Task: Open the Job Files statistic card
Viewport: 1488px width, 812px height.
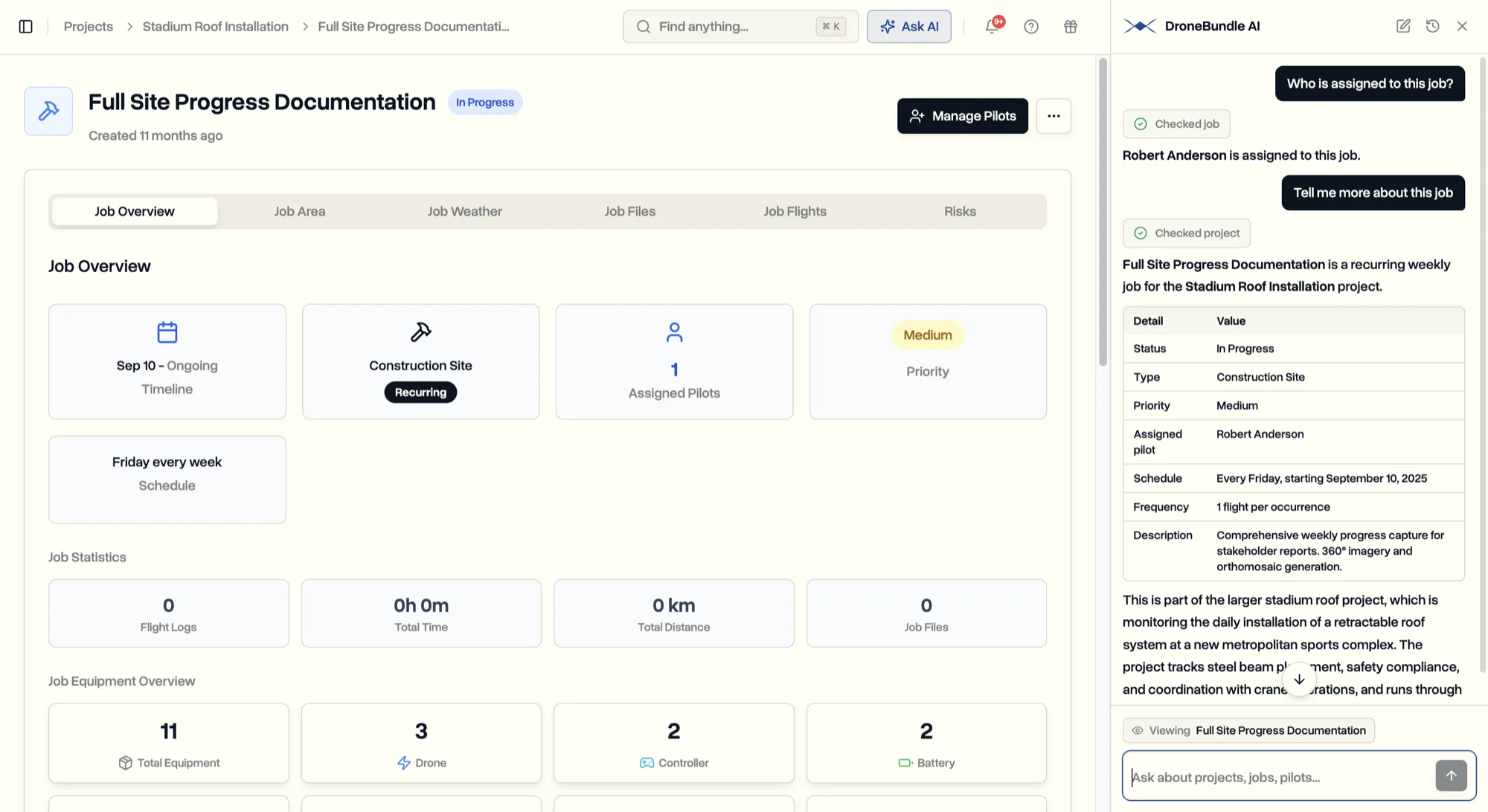Action: click(926, 613)
